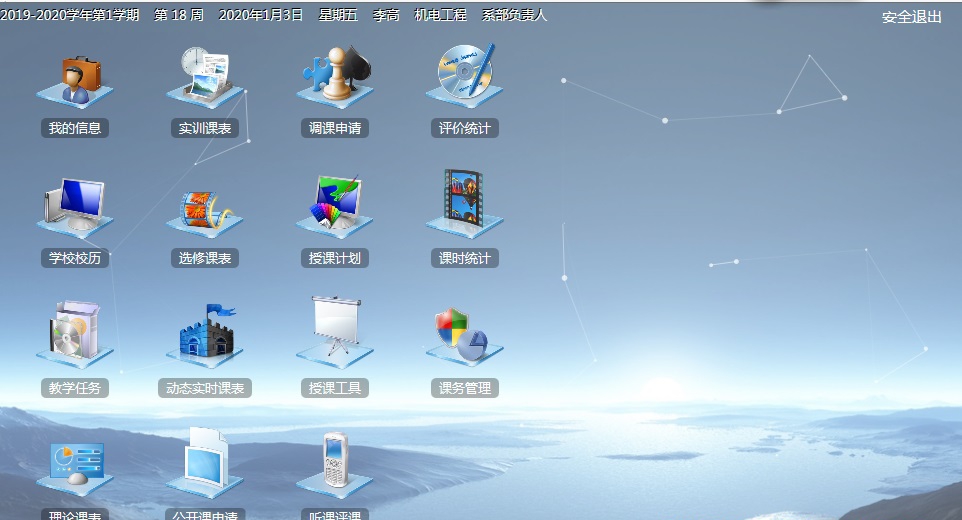Click the 评价统计 text label
The height and width of the screenshot is (520, 962).
[464, 128]
